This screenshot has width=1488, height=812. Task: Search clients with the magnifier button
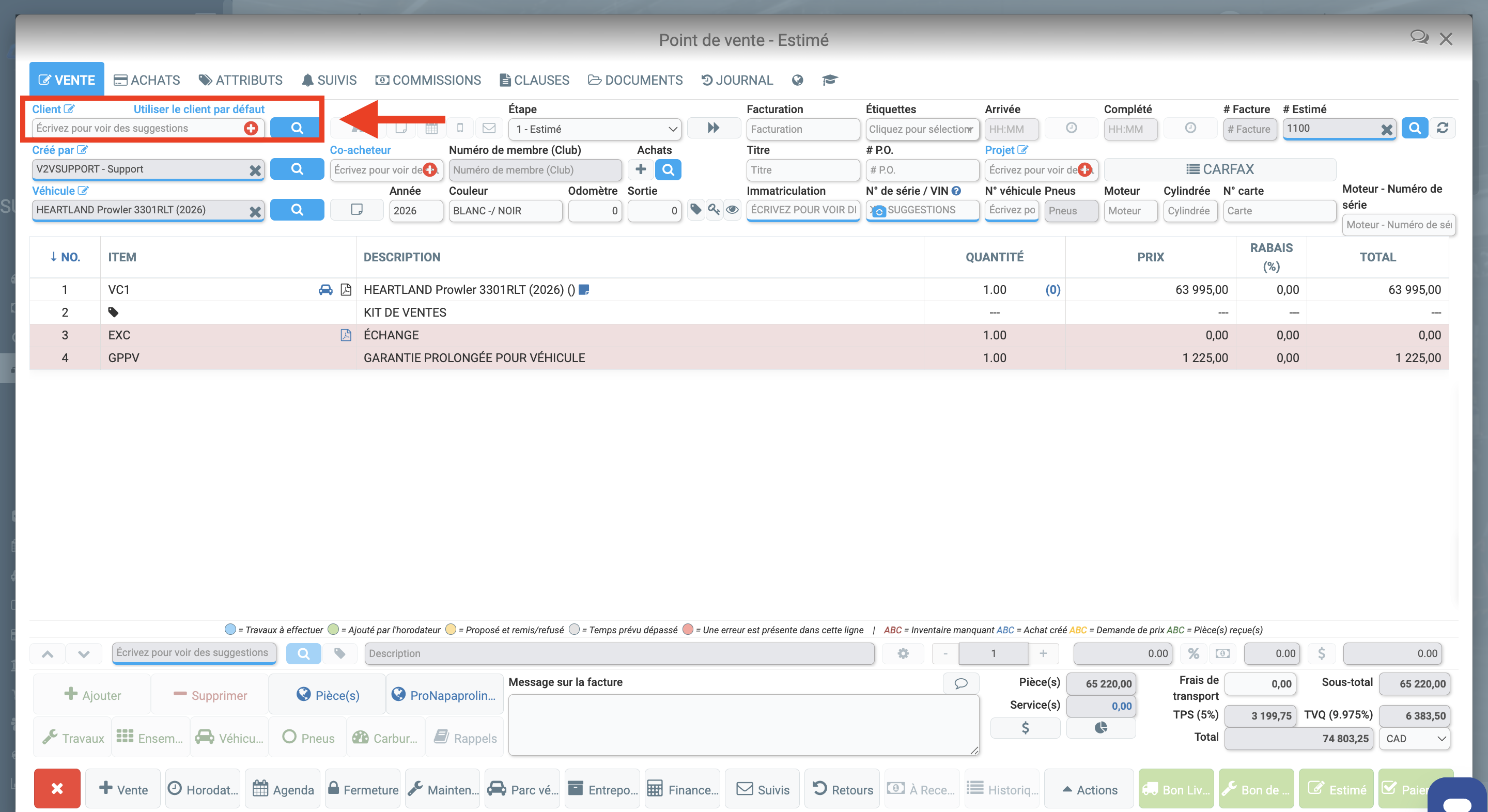pyautogui.click(x=297, y=128)
